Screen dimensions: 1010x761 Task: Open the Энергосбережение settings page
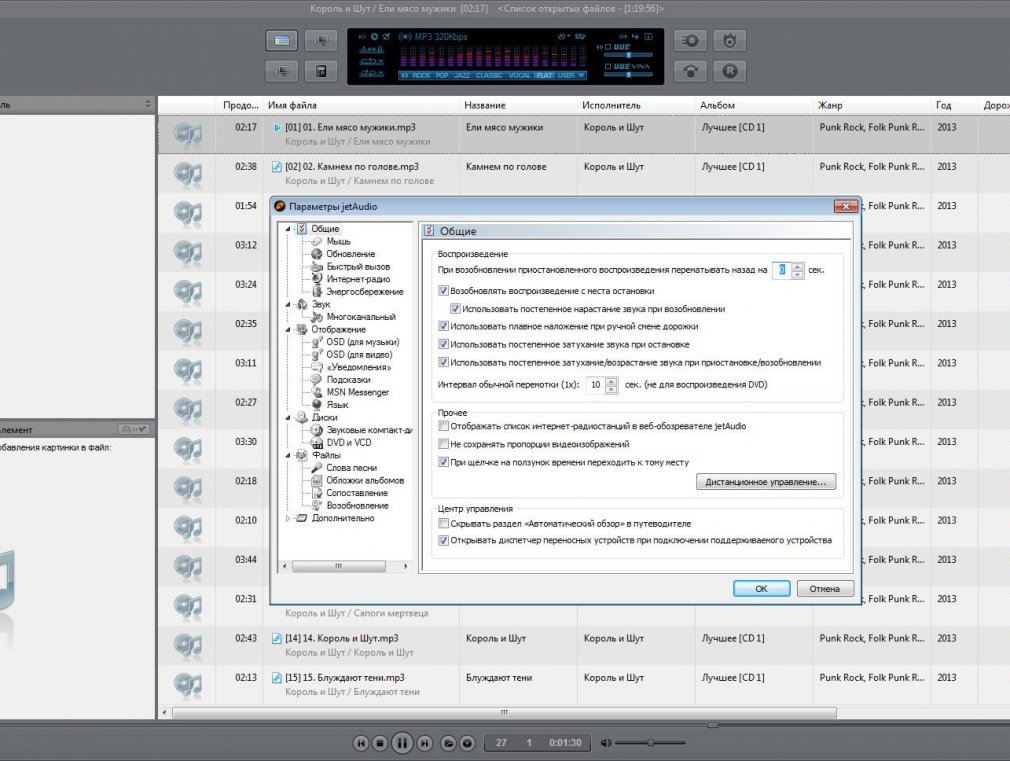pyautogui.click(x=365, y=291)
